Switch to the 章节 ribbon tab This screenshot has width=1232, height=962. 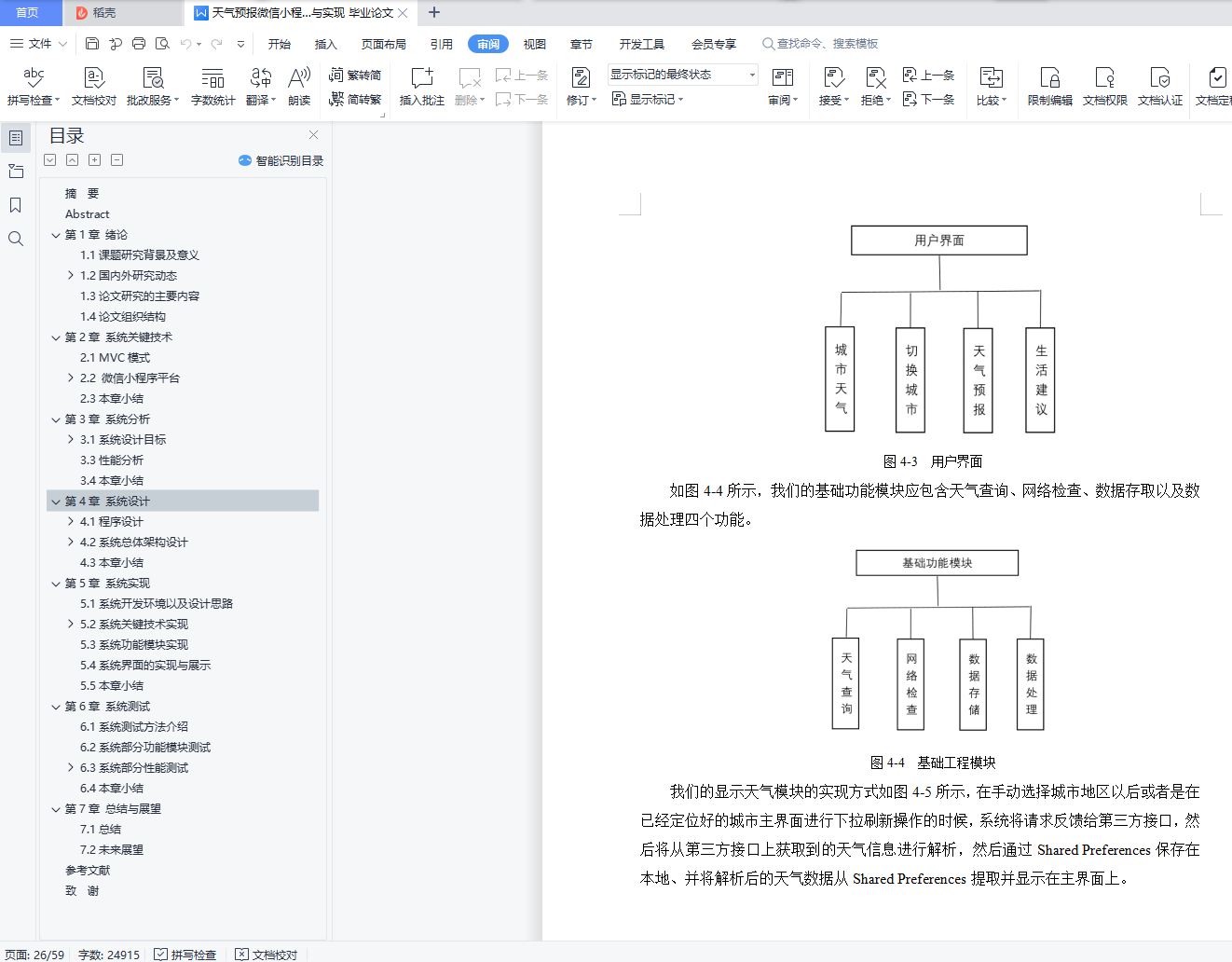(582, 44)
